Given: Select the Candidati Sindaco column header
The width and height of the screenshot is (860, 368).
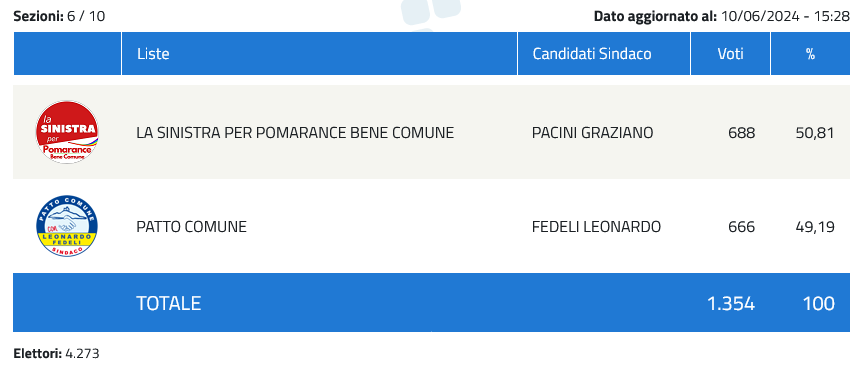Looking at the screenshot, I should coord(592,54).
